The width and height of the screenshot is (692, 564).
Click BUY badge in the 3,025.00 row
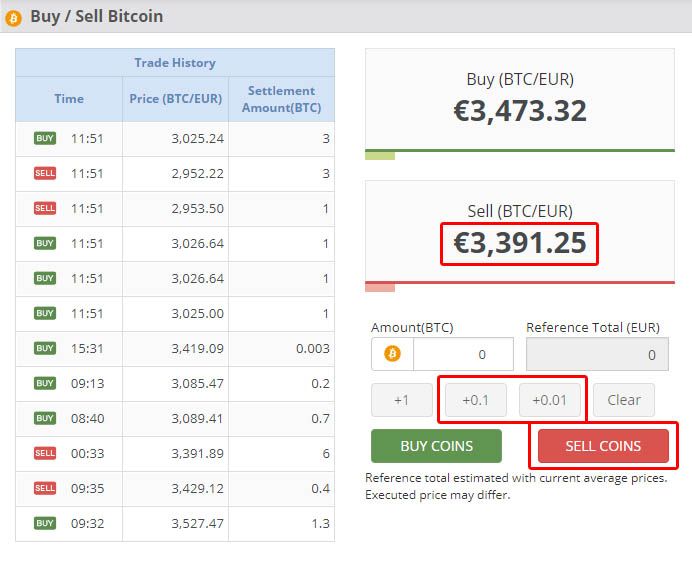coord(45,313)
